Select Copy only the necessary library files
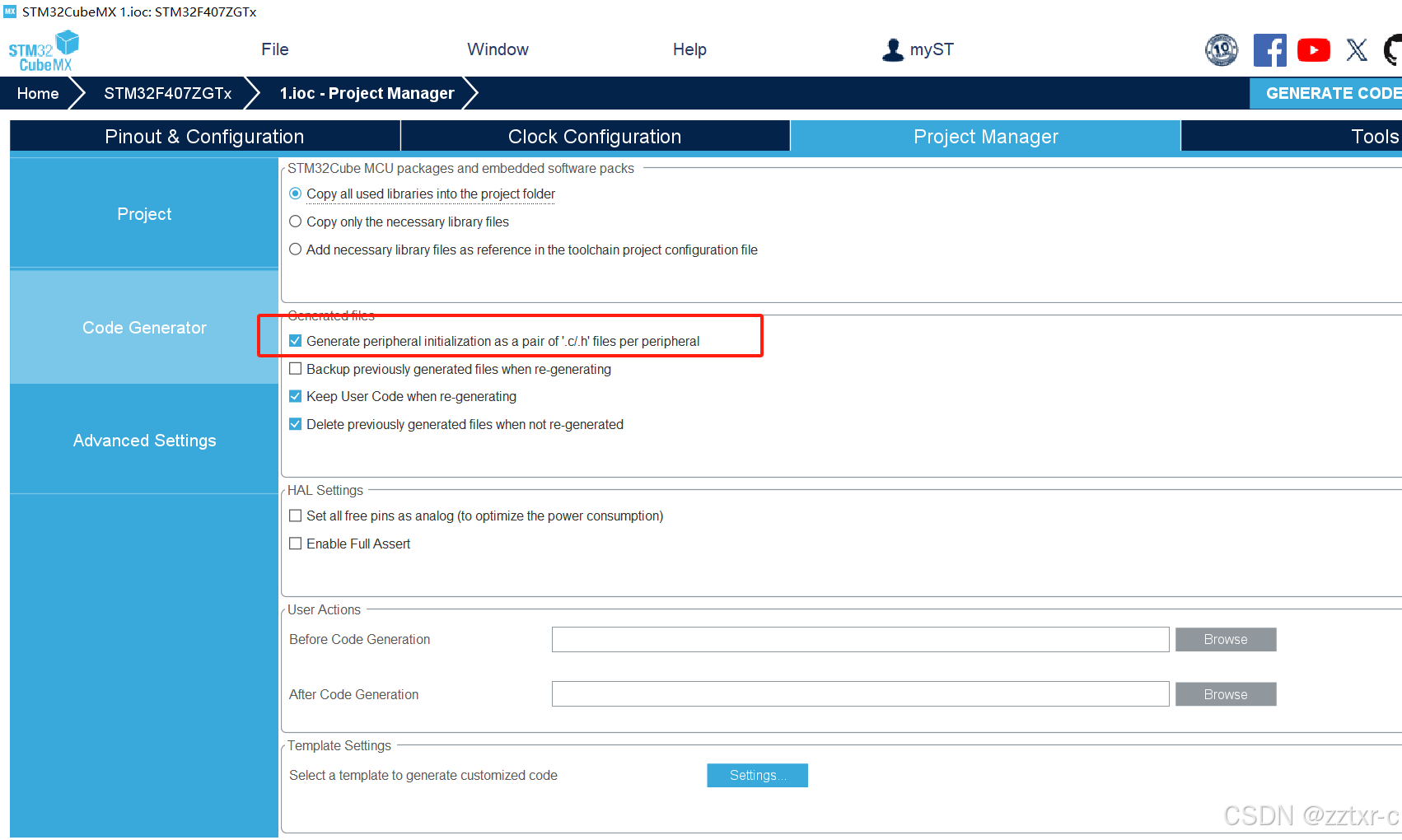 click(x=295, y=222)
